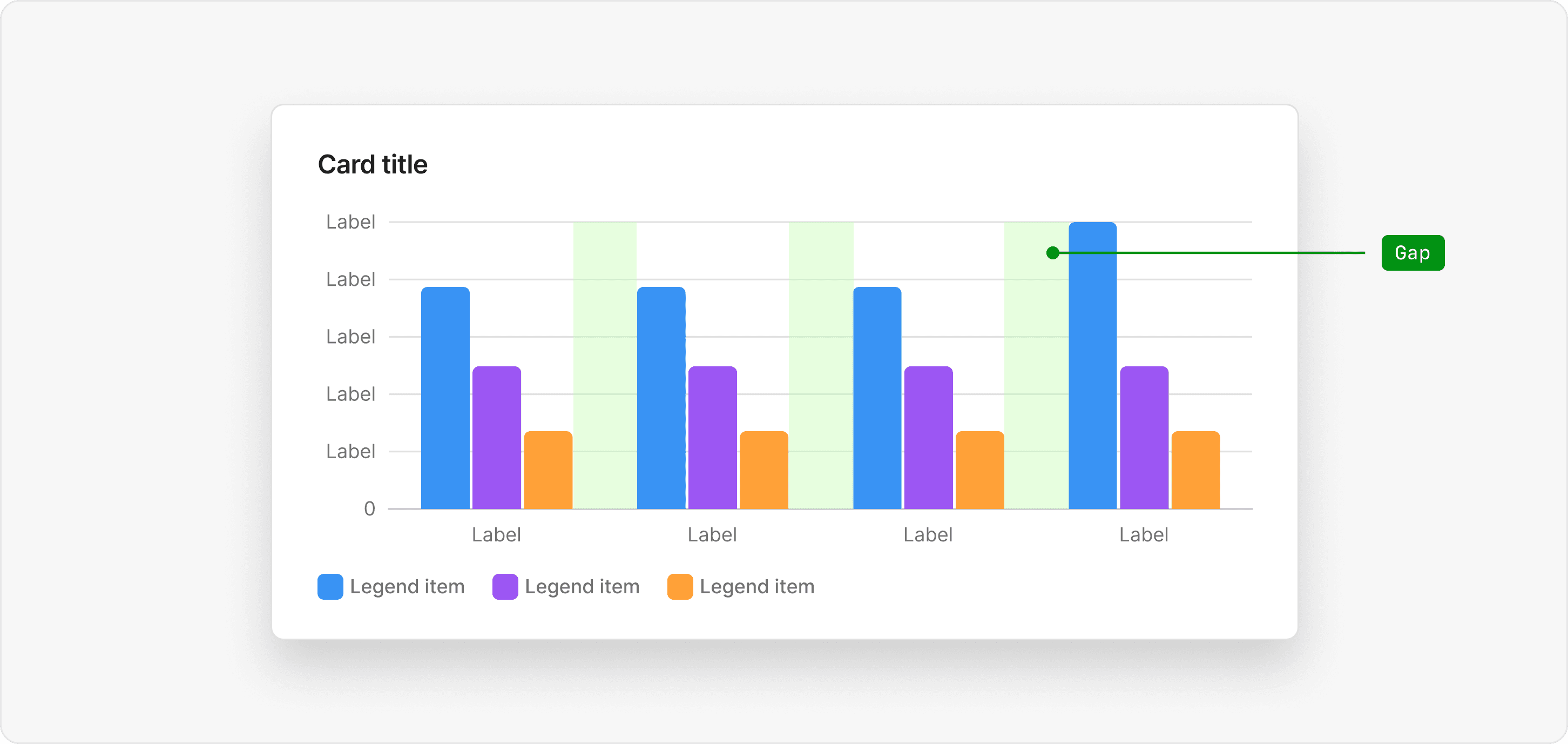Click the last x-axis Label
Screen dimensions: 1568x744
click(x=1143, y=534)
